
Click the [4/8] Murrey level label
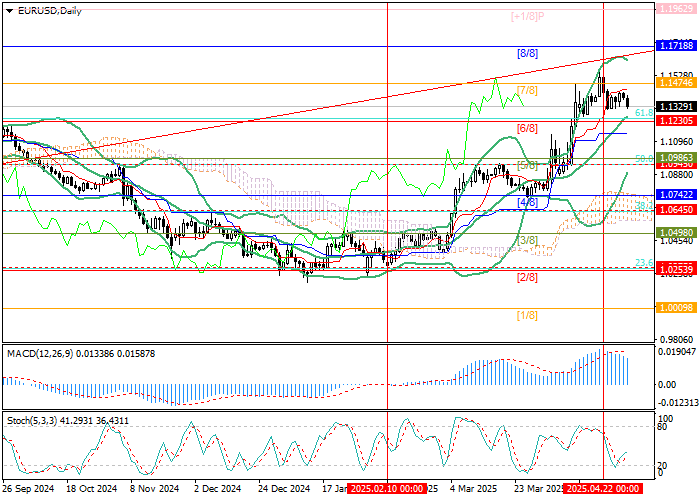click(x=528, y=202)
